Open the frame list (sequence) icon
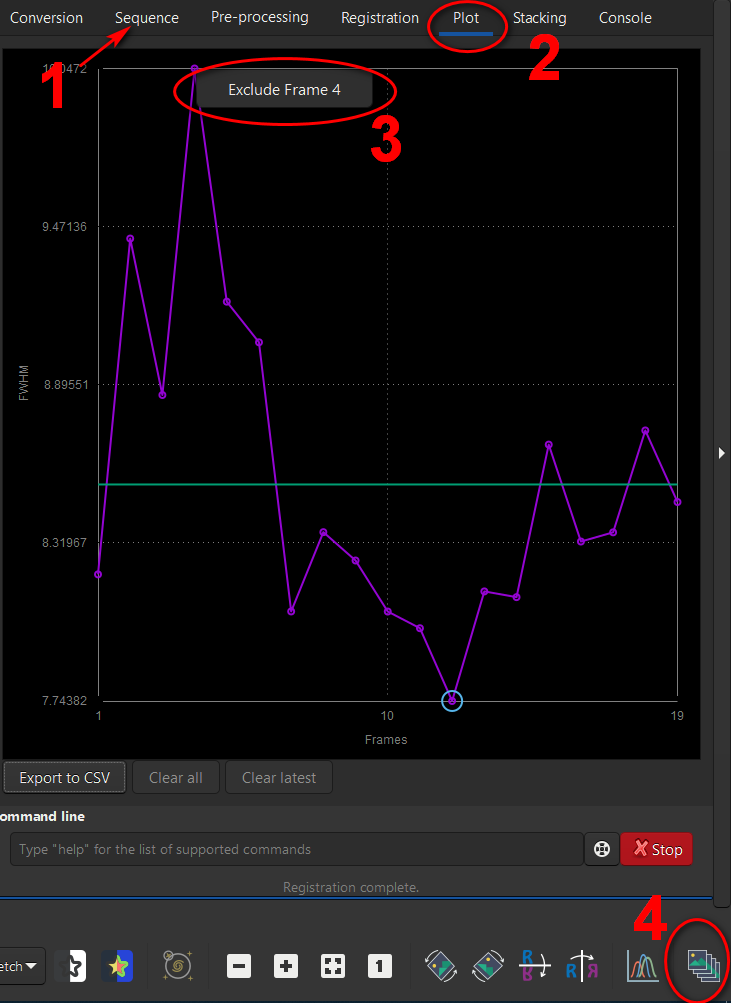Screen dimensions: 731x1003 [x=703, y=965]
